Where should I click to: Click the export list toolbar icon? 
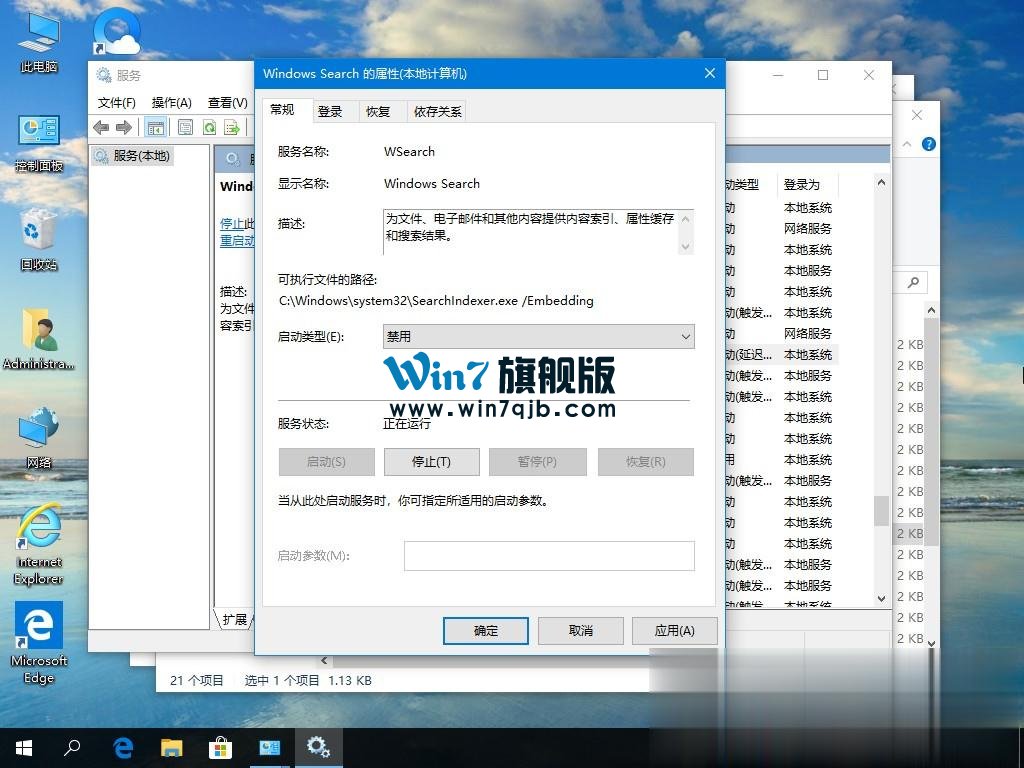click(x=231, y=127)
